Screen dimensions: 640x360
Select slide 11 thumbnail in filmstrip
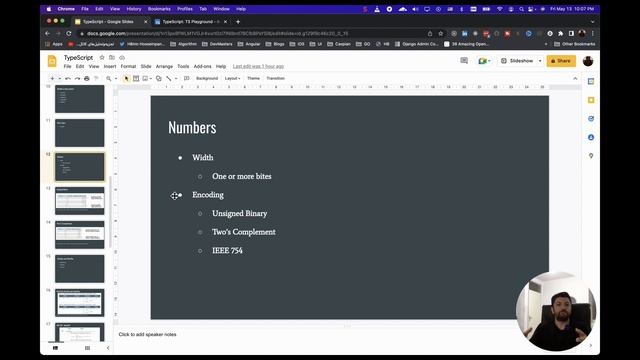(80, 133)
